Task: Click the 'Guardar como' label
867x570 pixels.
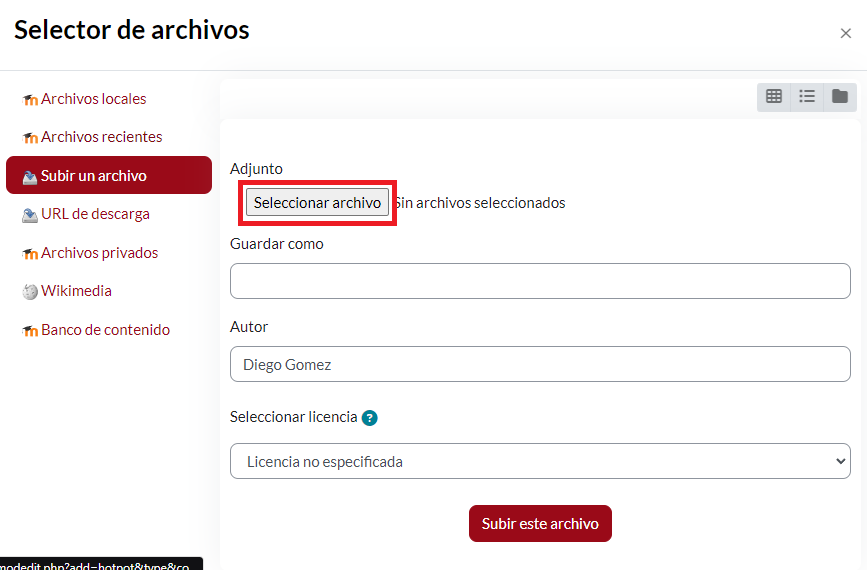Action: tap(276, 244)
